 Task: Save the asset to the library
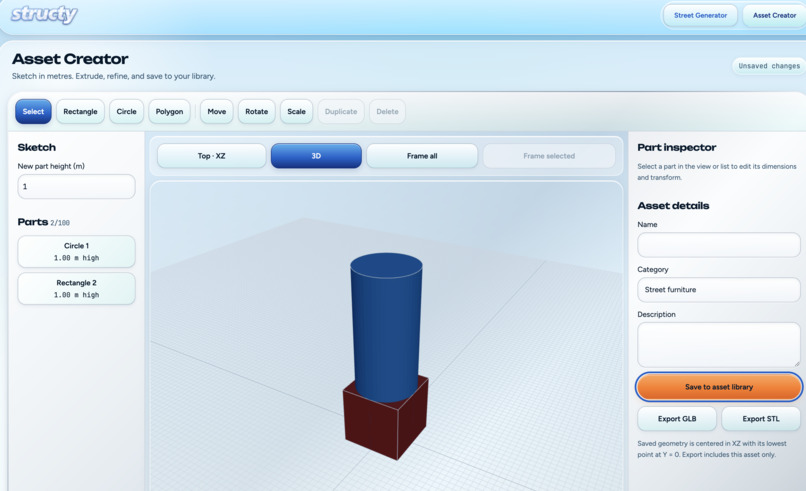(x=719, y=387)
